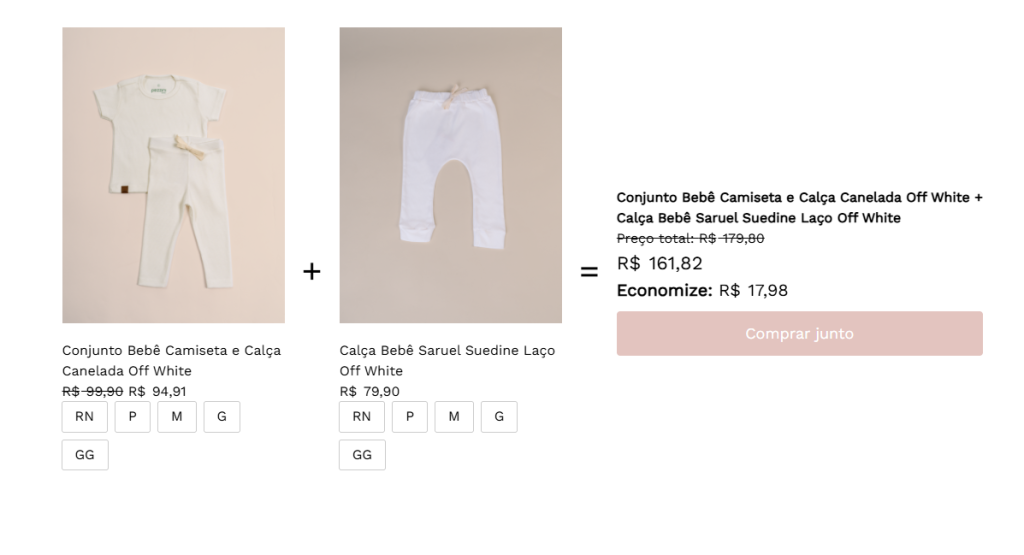Screen dimensions: 1024x555
Task: Click the bundle price R$ 161,82
Action: (x=660, y=264)
